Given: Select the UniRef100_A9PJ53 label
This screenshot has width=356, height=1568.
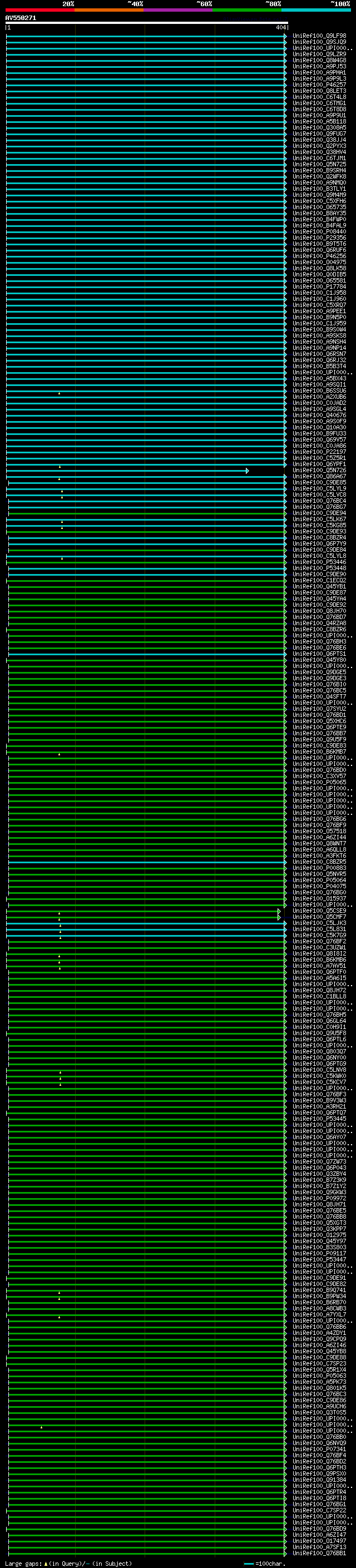Looking at the screenshot, I should pos(319,66).
